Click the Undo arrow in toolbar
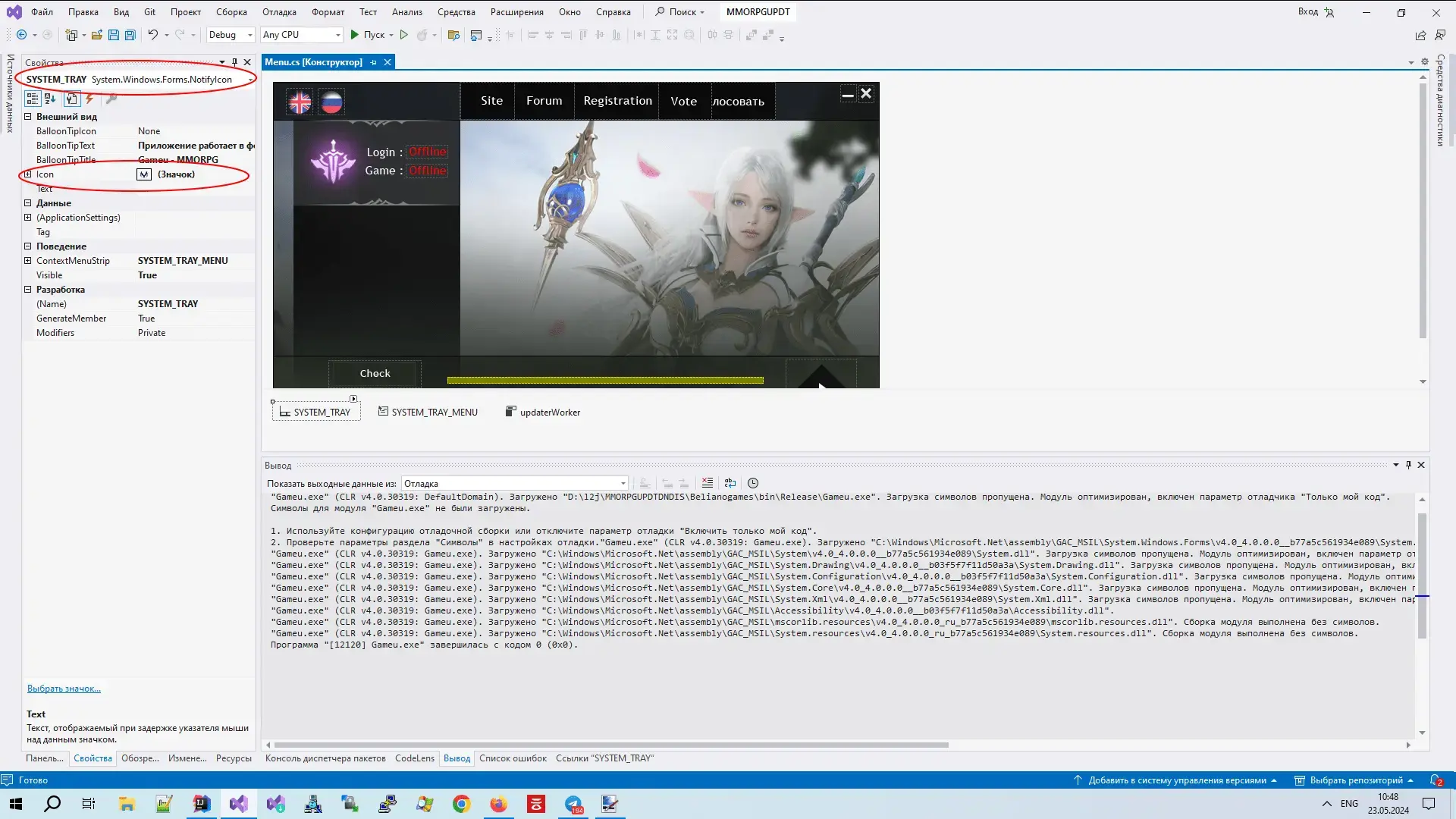This screenshot has height=819, width=1456. coord(152,35)
